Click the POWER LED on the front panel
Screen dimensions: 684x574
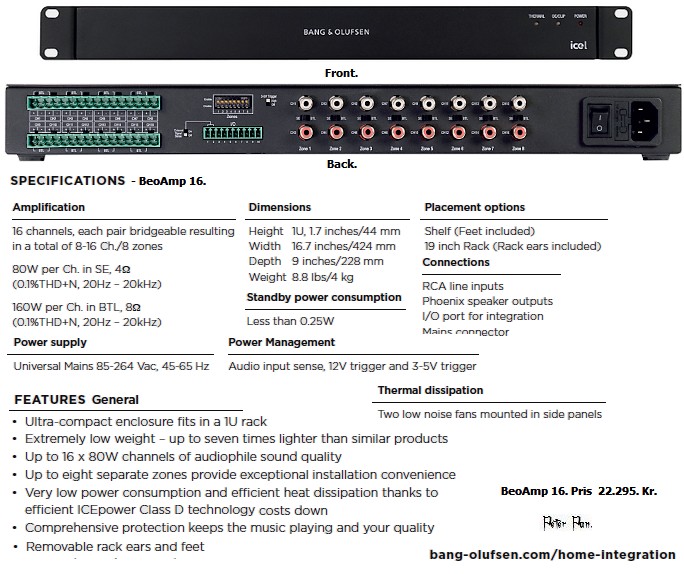580,23
